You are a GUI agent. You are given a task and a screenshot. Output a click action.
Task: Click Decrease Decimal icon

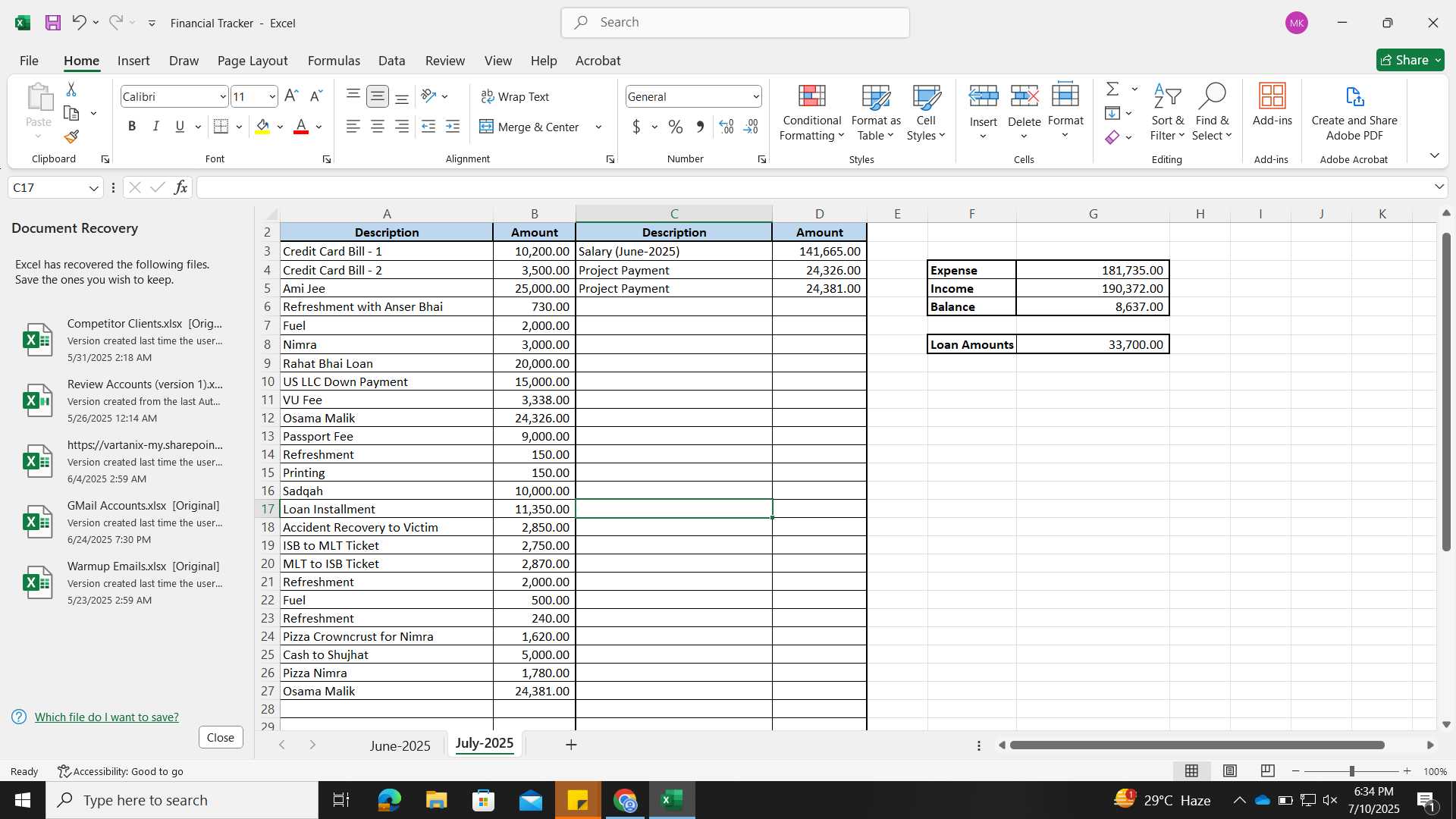pos(752,127)
